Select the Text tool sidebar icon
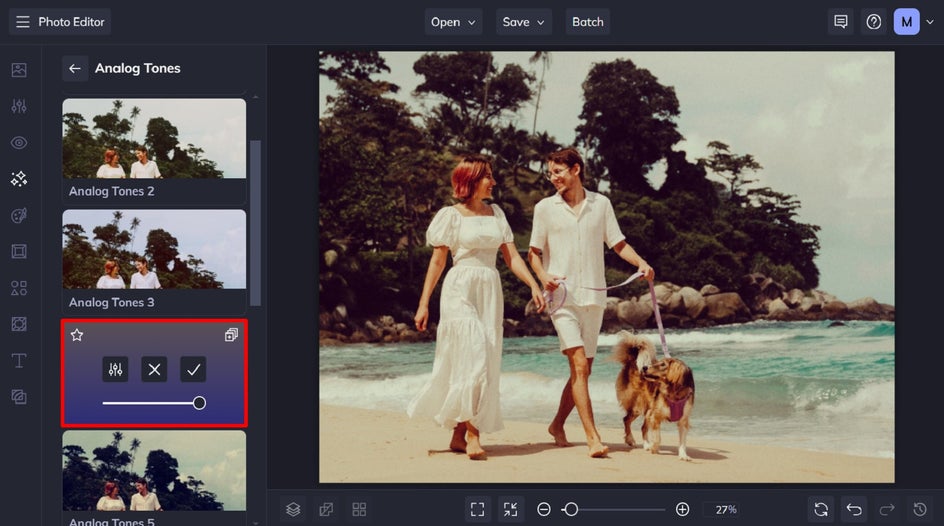Viewport: 944px width, 526px height. [x=19, y=360]
